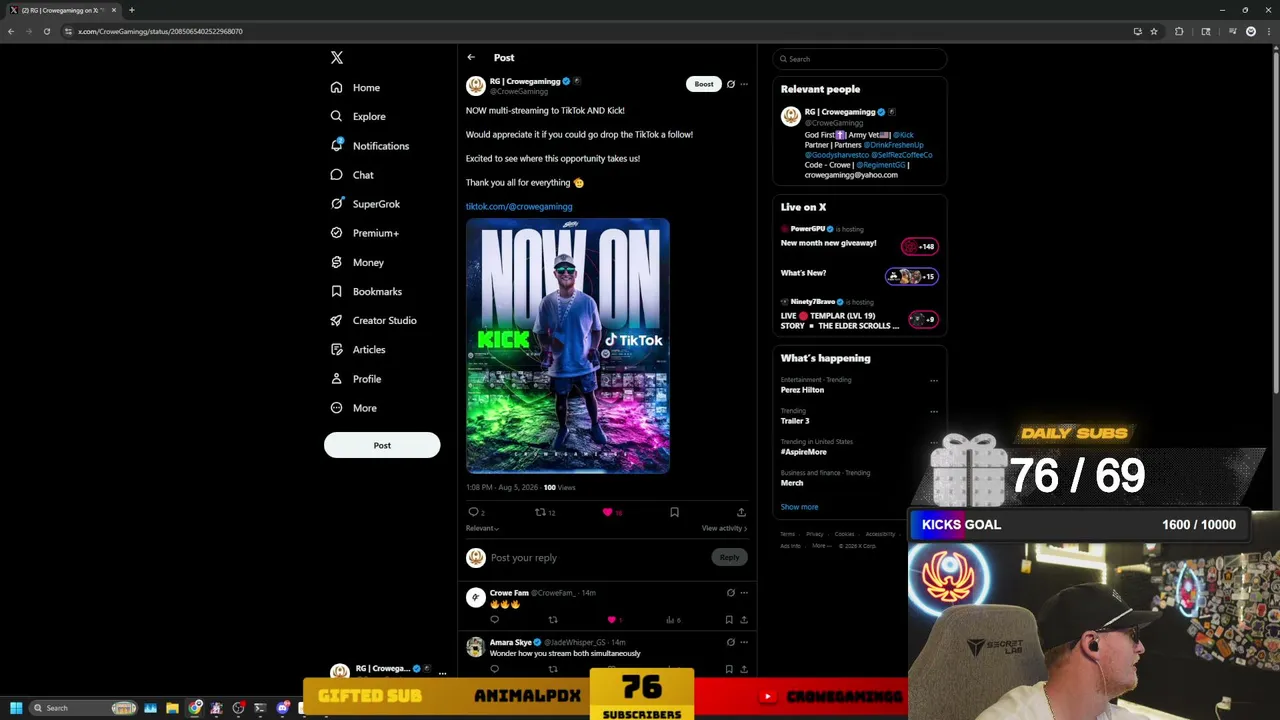The width and height of the screenshot is (1280, 720).
Task: Open Creator Studio in the sidebar
Action: coord(373,320)
